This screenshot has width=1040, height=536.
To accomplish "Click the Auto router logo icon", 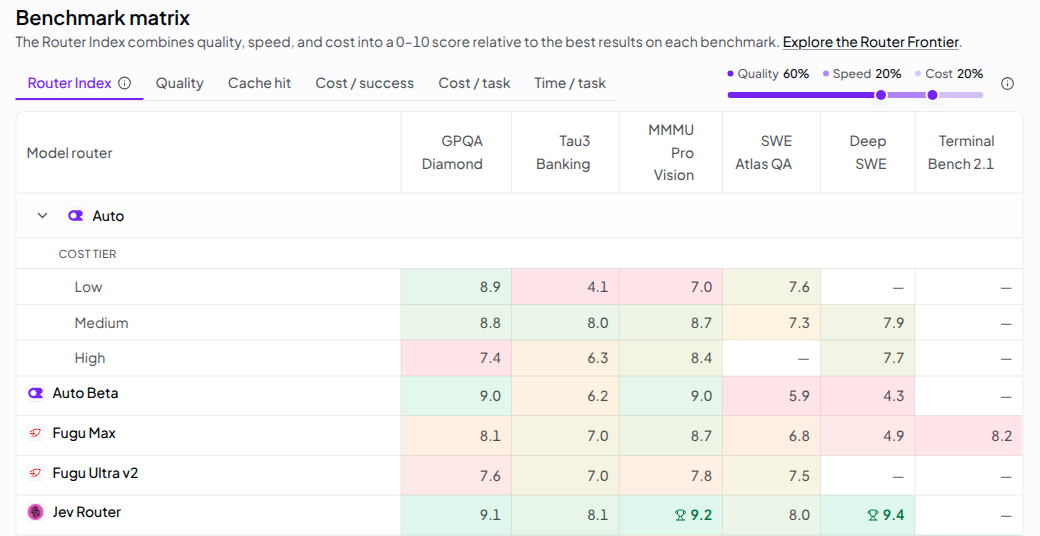I will pos(76,216).
